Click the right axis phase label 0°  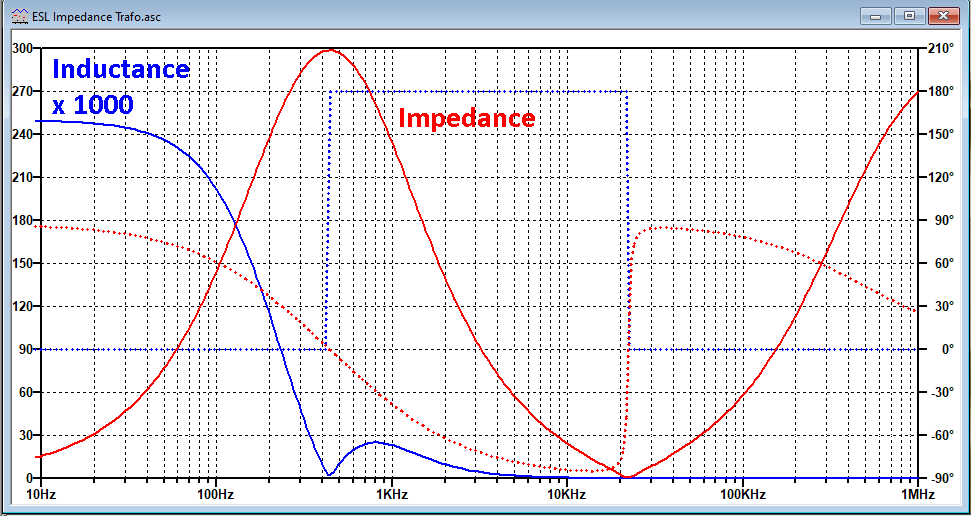[947, 349]
